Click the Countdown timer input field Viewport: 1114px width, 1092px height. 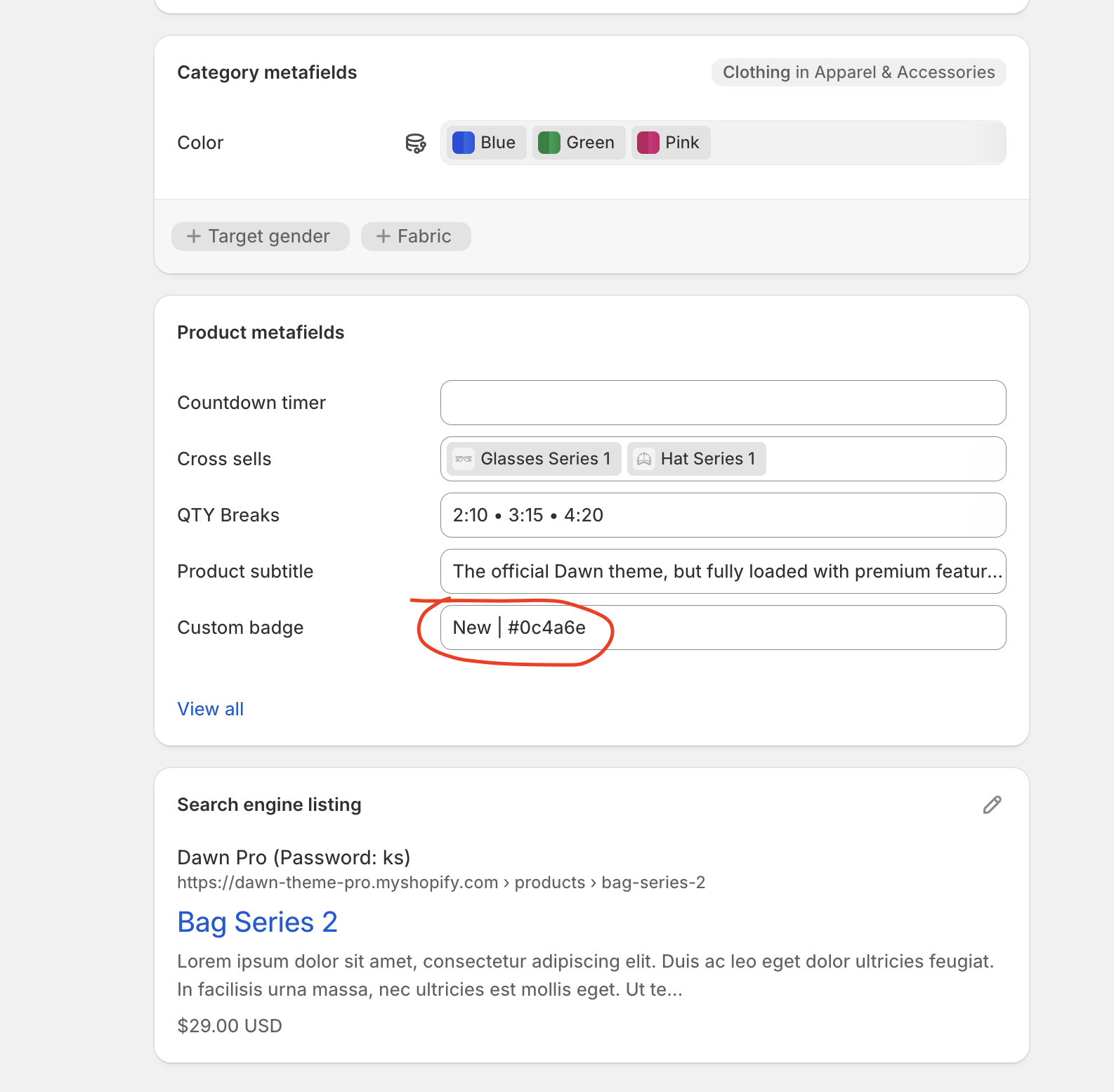click(x=723, y=403)
